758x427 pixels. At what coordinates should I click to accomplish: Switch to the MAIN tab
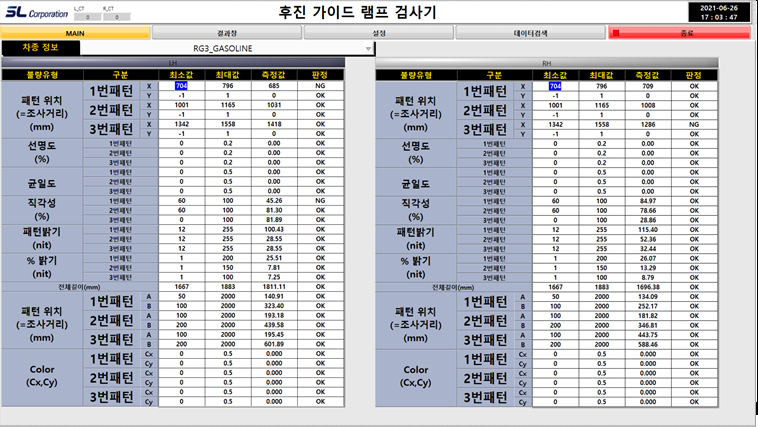(75, 33)
